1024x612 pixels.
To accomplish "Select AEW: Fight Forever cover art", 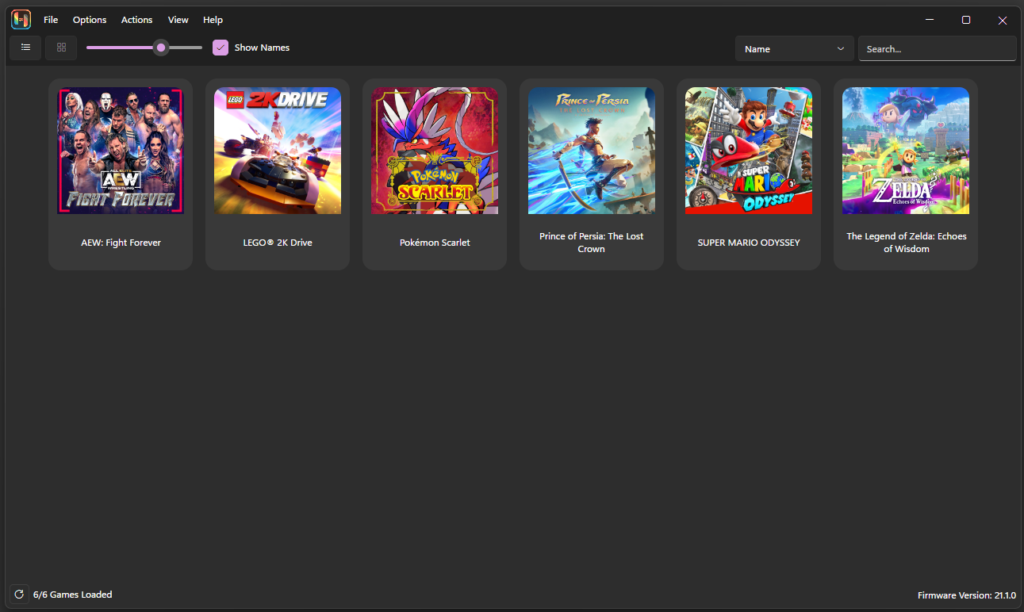I will (121, 151).
